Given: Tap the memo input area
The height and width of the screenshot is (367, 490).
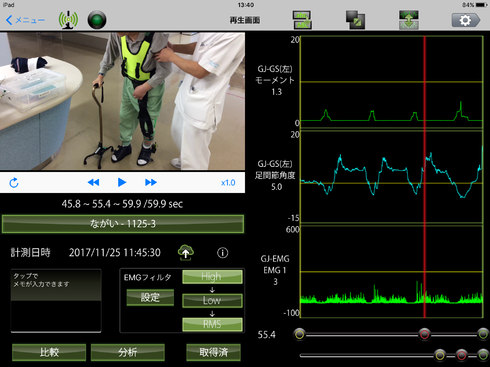Looking at the screenshot, I should click(x=56, y=301).
